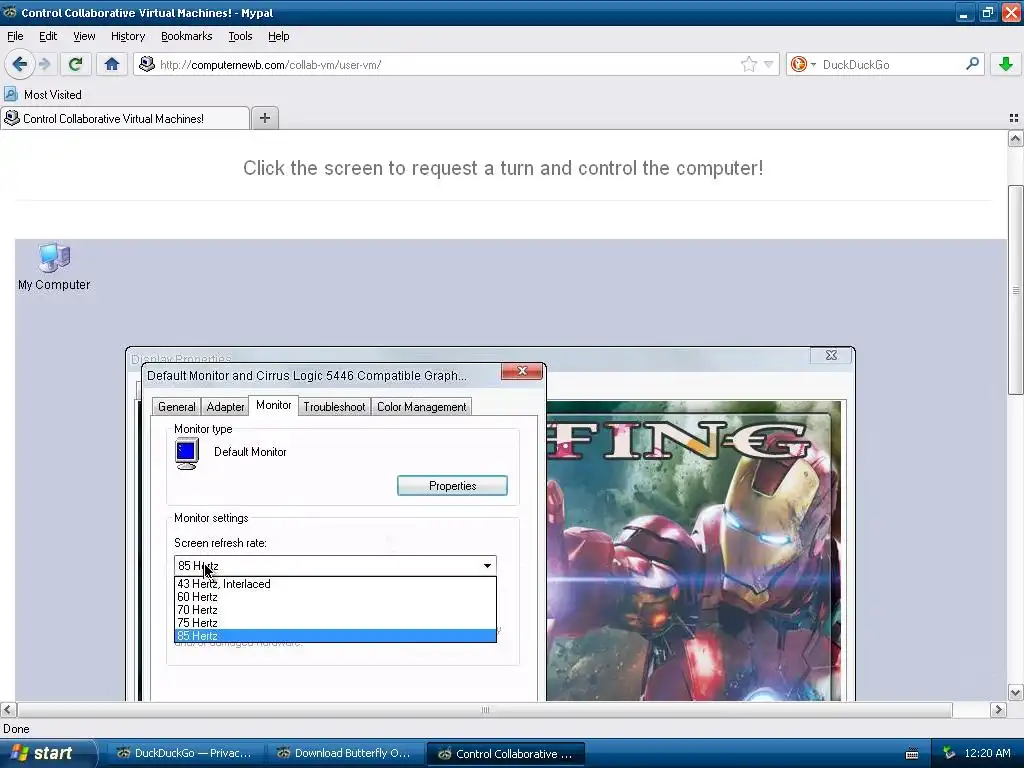The width and height of the screenshot is (1024, 768).
Task: Click the monitor Properties button
Action: 452,485
